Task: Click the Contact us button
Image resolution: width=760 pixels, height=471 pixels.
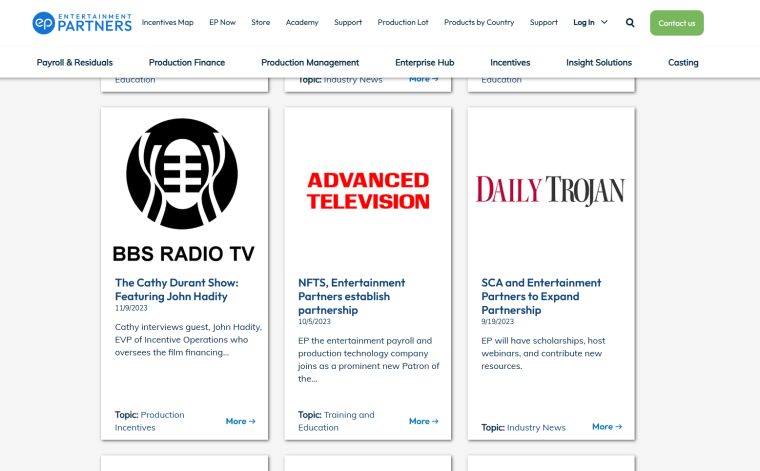Action: [x=677, y=23]
